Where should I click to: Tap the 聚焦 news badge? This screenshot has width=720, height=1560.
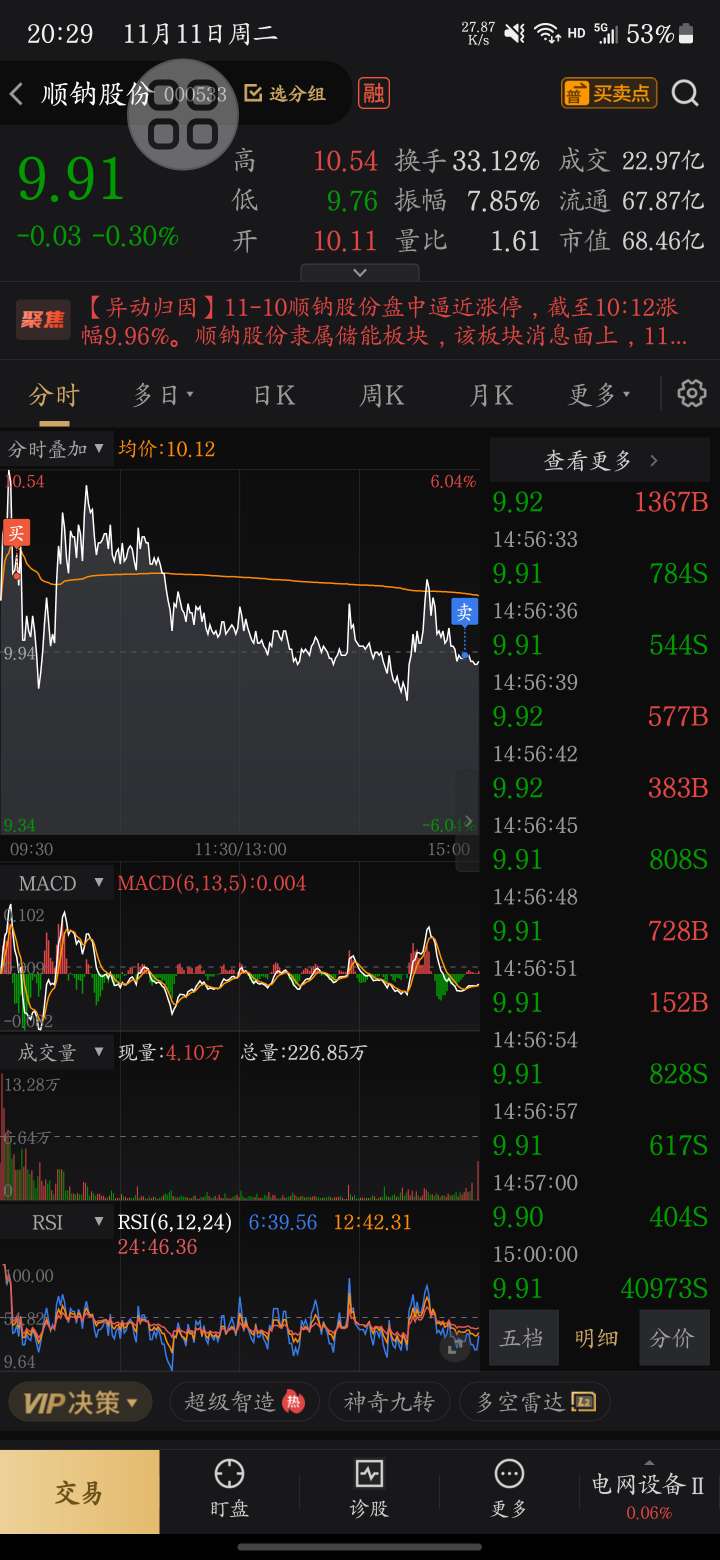pyautogui.click(x=43, y=320)
